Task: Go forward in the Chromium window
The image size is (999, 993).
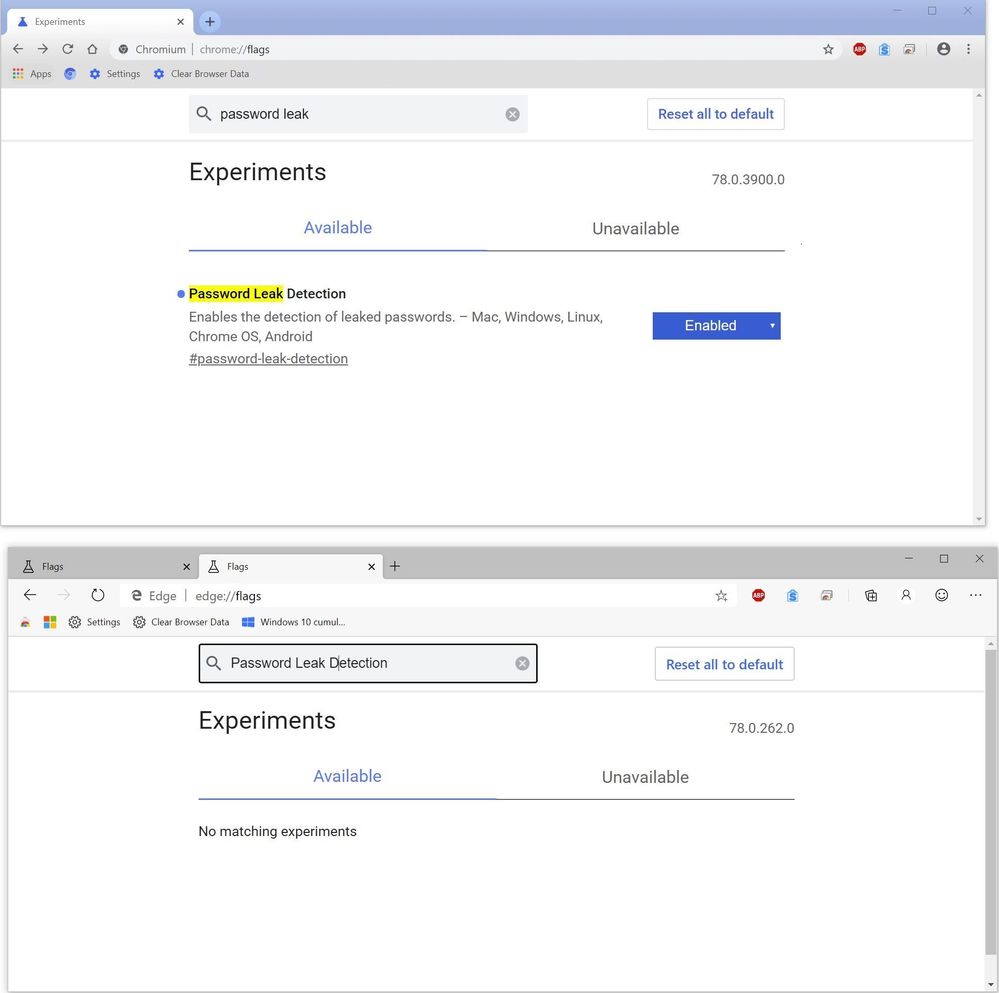Action: tap(43, 49)
